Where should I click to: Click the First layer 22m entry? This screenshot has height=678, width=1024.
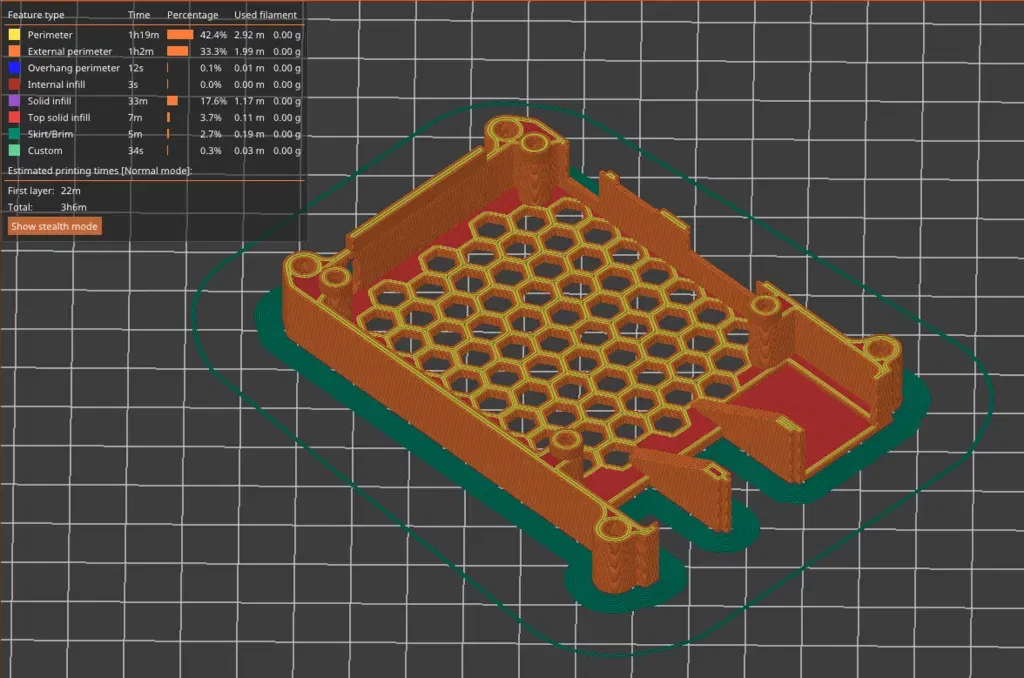pos(44,191)
